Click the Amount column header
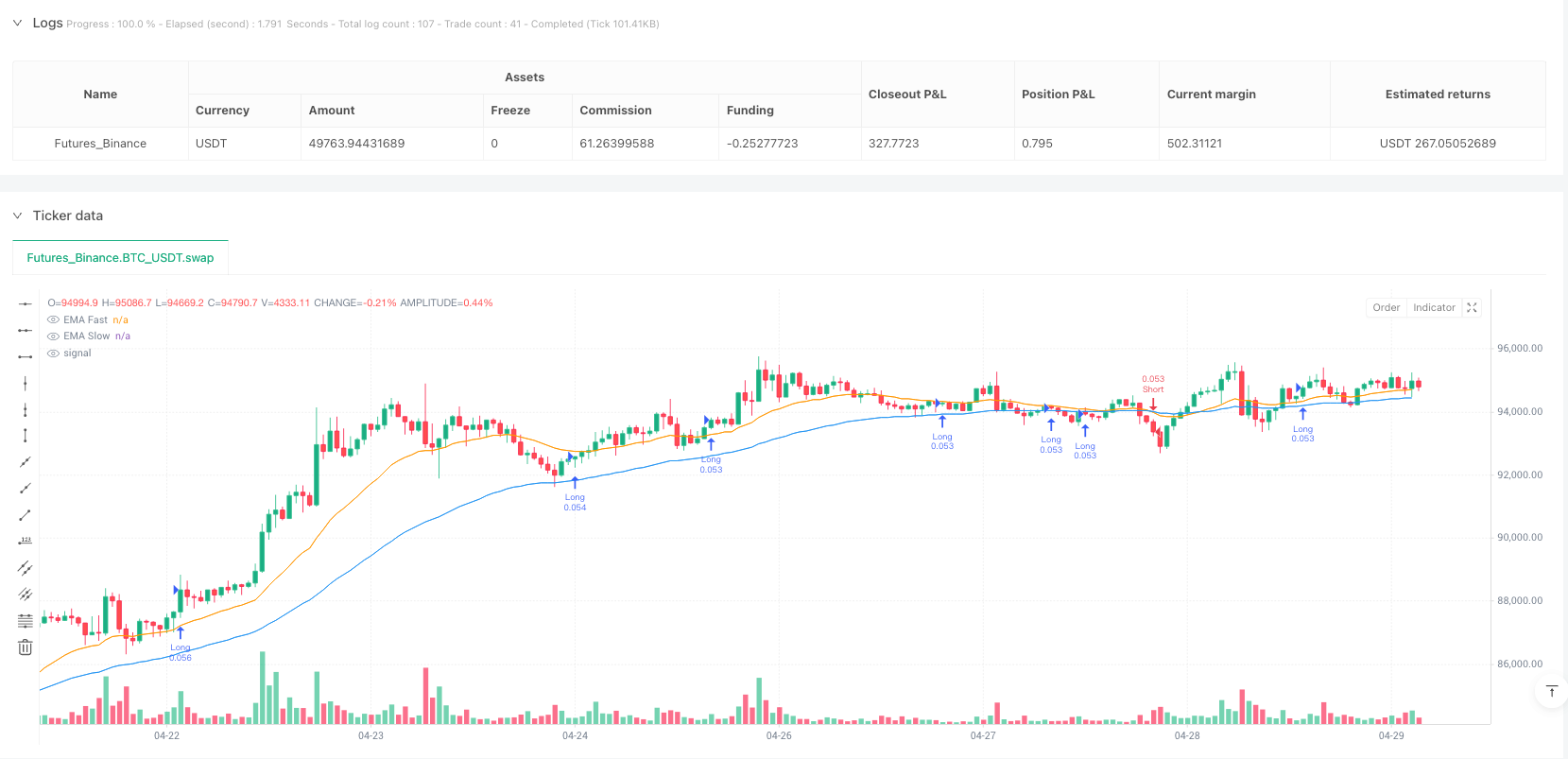Image resolution: width=1568 pixels, height=759 pixels. click(392, 111)
